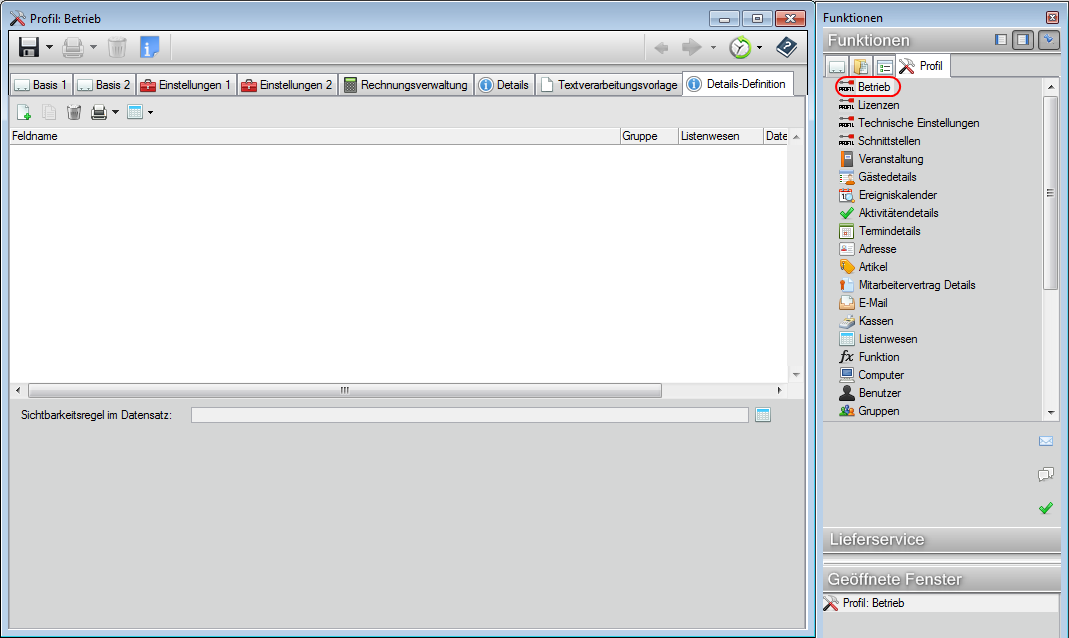Add a new field definition entry
This screenshot has width=1069, height=638.
point(23,112)
